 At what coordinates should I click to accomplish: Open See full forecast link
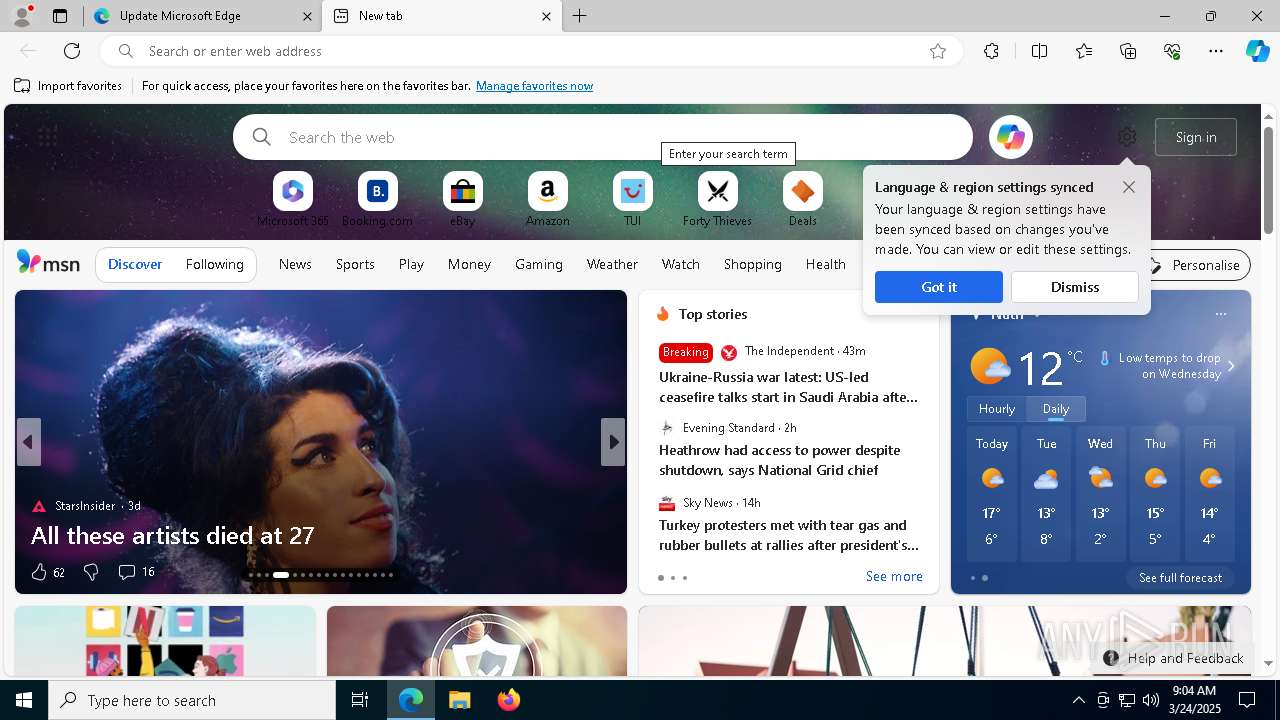click(x=1180, y=578)
